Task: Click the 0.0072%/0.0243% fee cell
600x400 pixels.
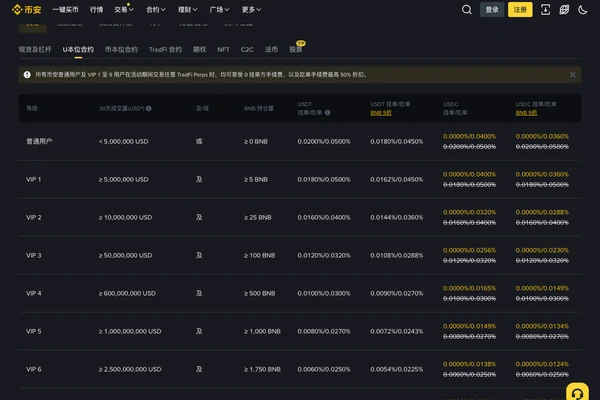Action: 396,331
